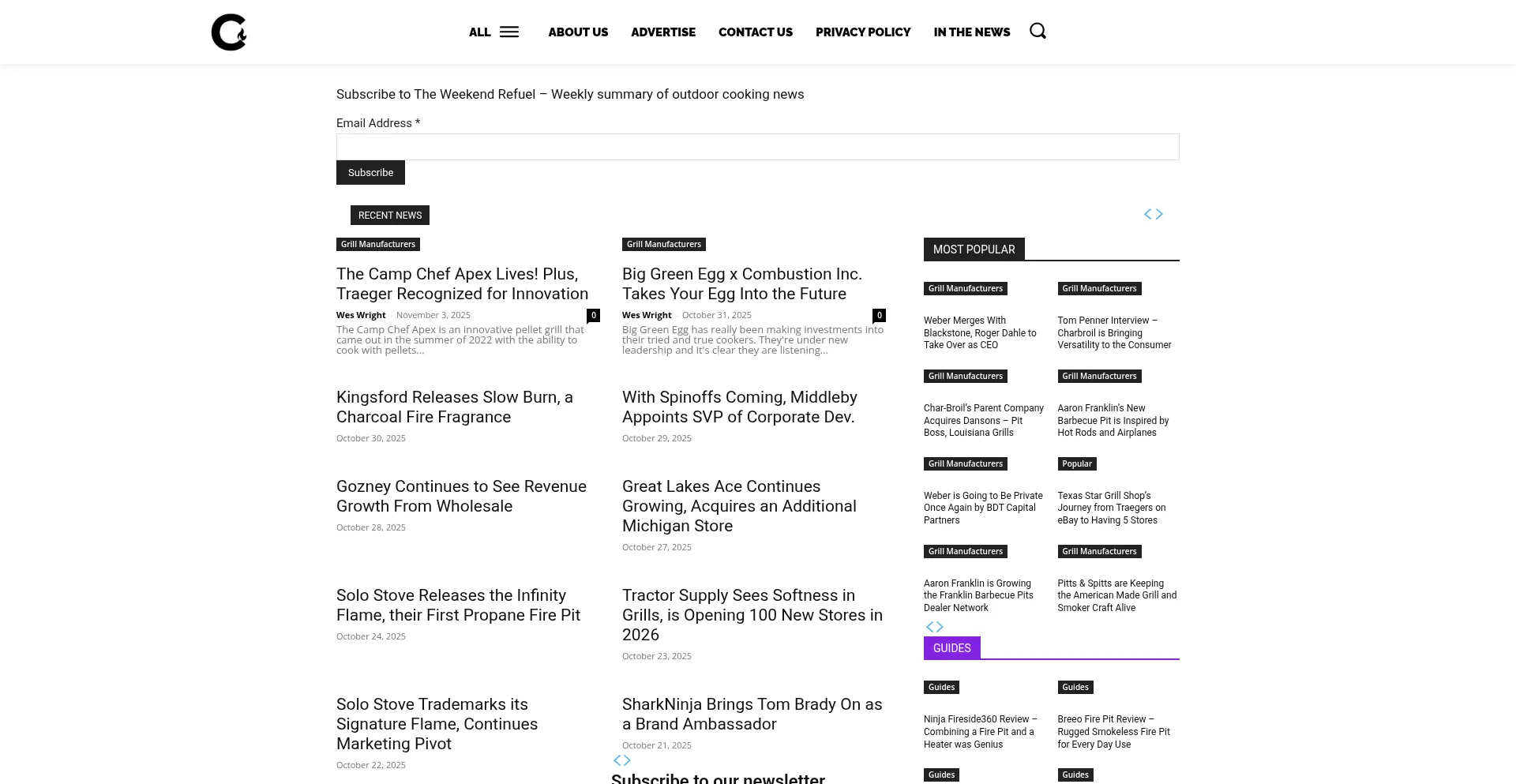Screen dimensions: 1516x784
Task: Open comment count badge on Big Green Egg article
Action: click(x=879, y=315)
